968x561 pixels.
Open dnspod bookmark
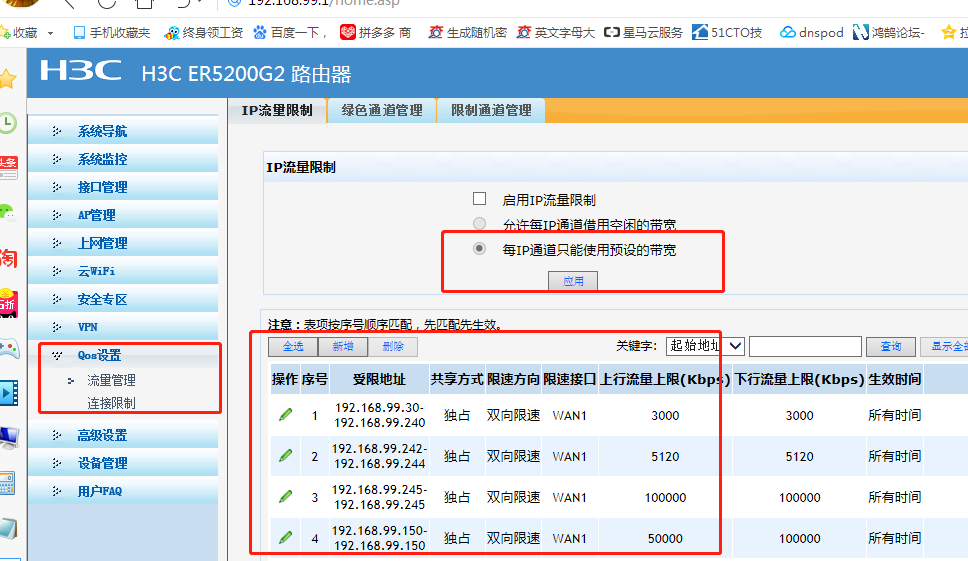tap(812, 33)
